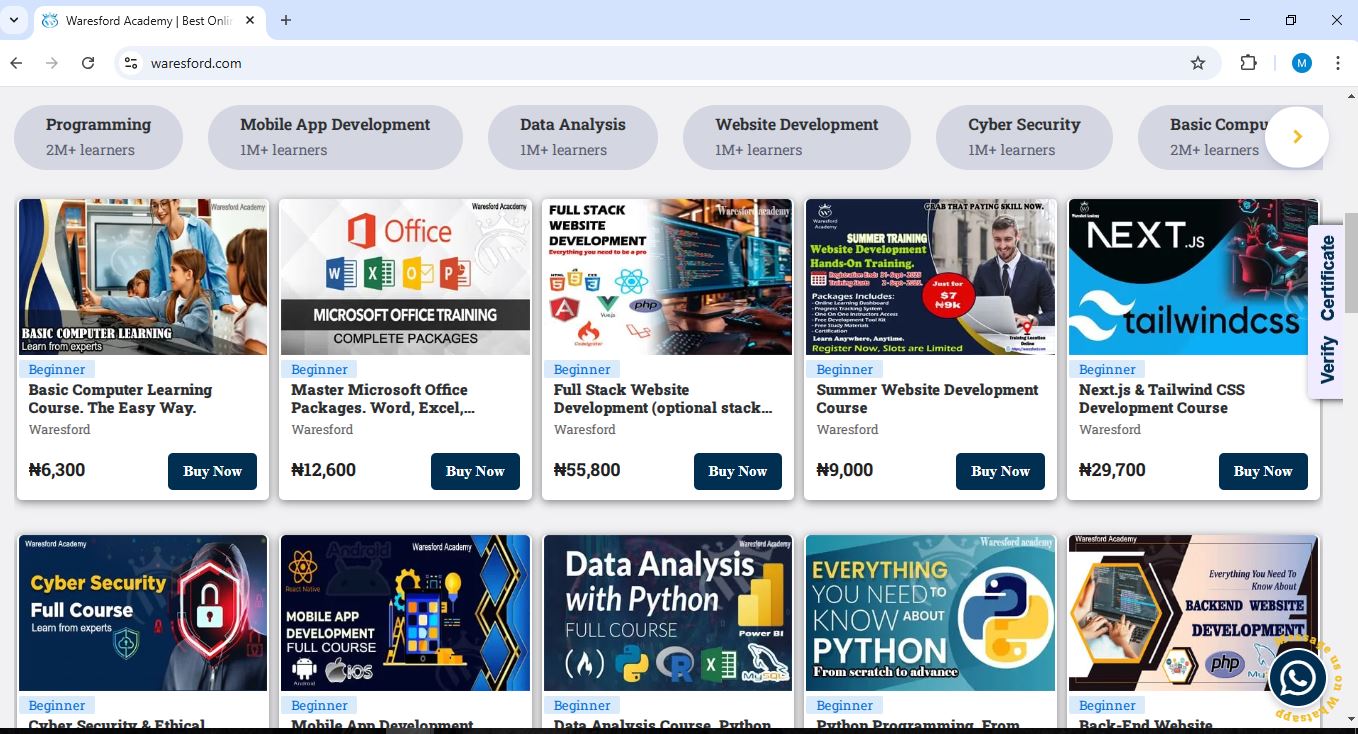Click Beginner badge on Basic Computer card
Viewport: 1358px width, 734px height.
point(57,369)
